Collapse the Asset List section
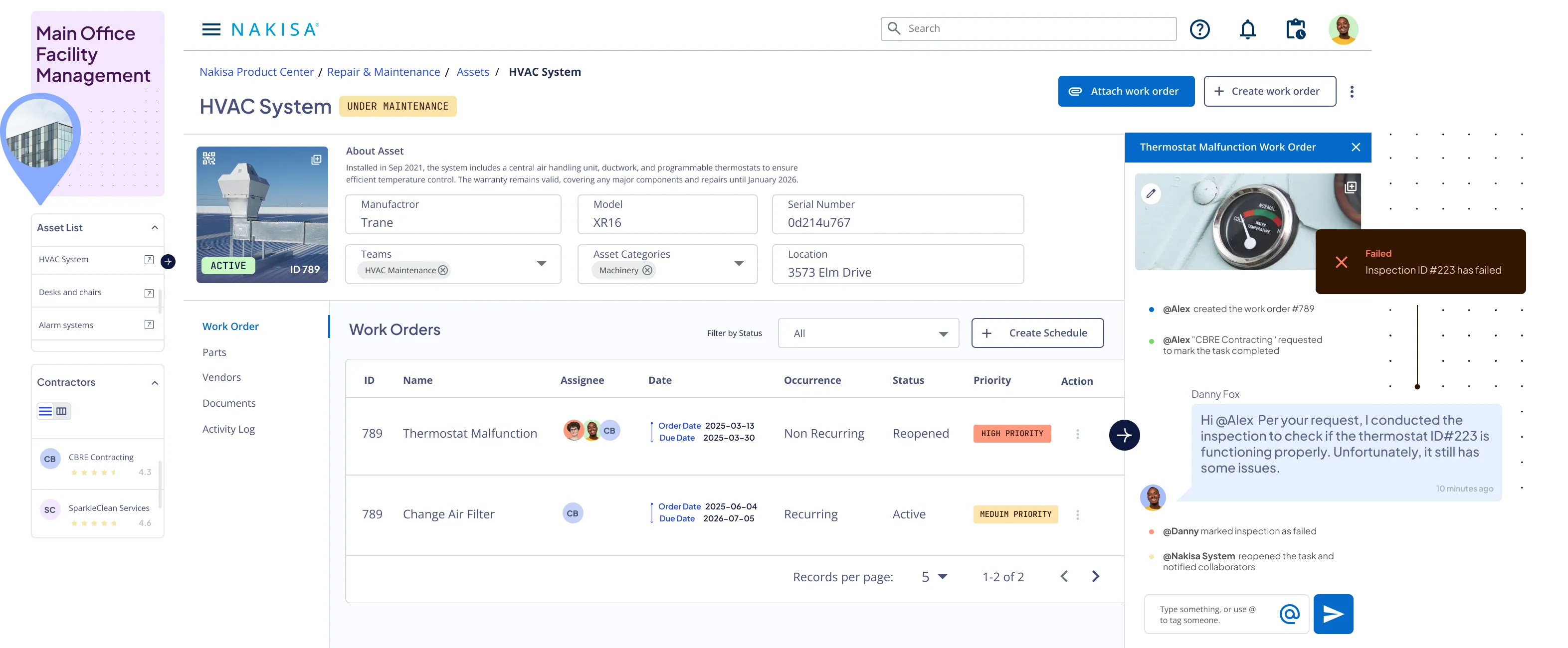Image resolution: width=1568 pixels, height=648 pixels. tap(155, 228)
